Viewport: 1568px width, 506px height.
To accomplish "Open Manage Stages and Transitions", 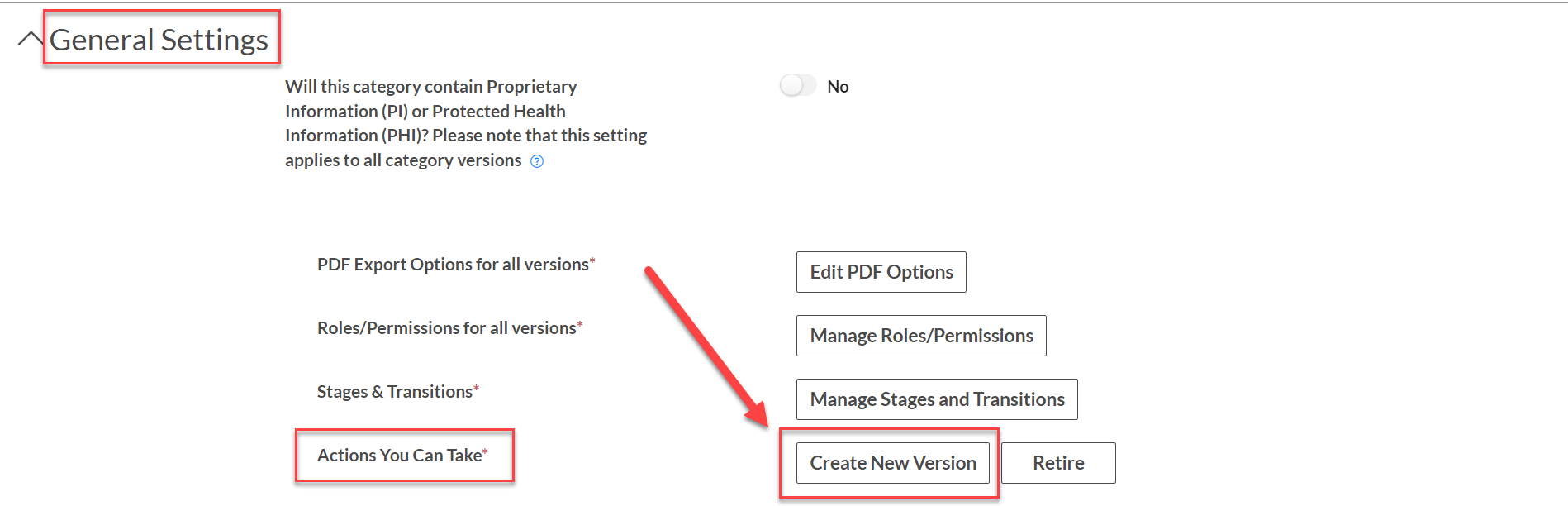I will (x=937, y=399).
